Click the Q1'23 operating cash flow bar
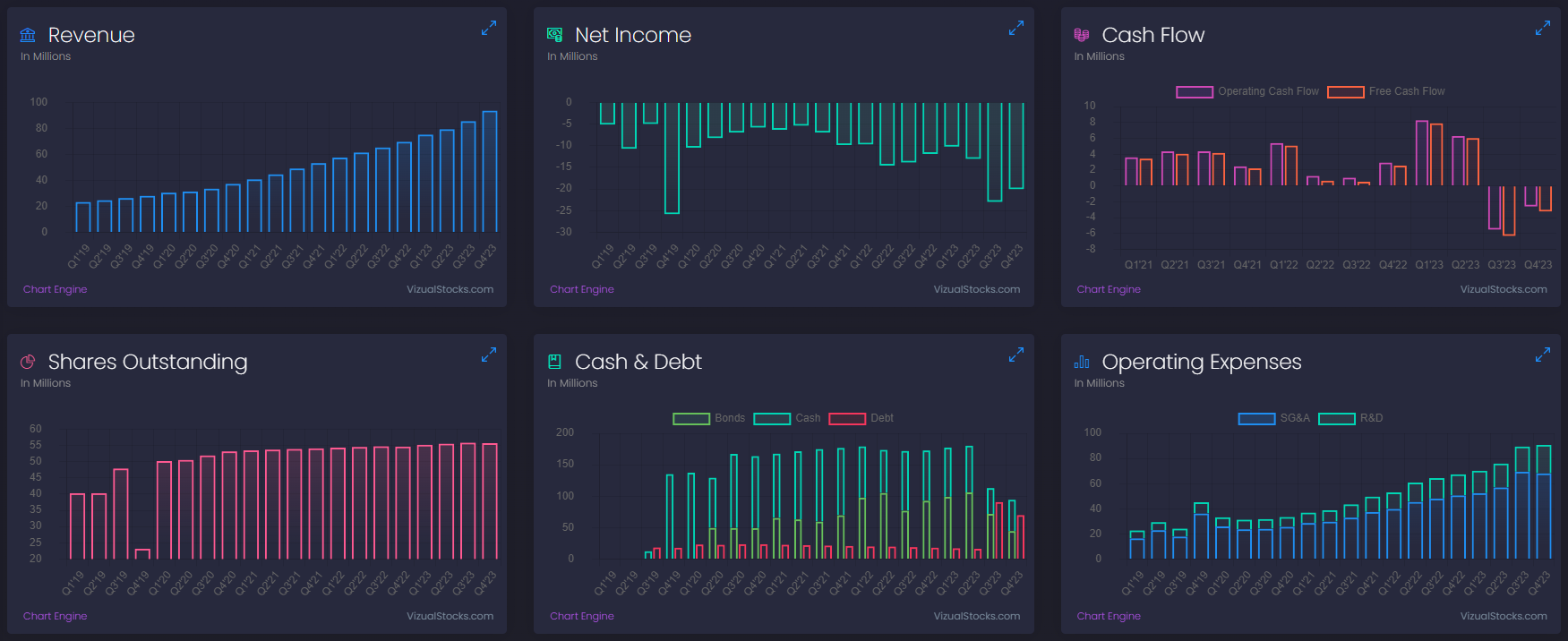1568x641 pixels. [1422, 153]
